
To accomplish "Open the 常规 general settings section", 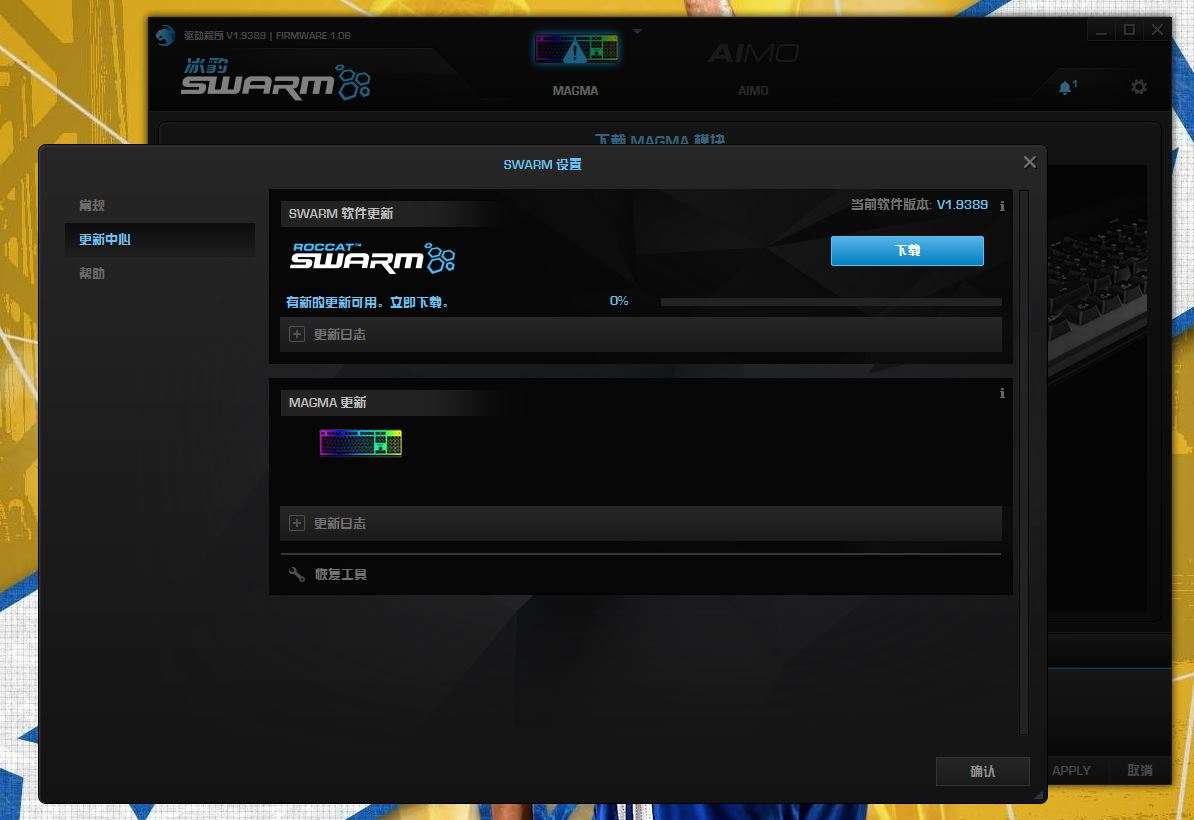I will [x=92, y=205].
